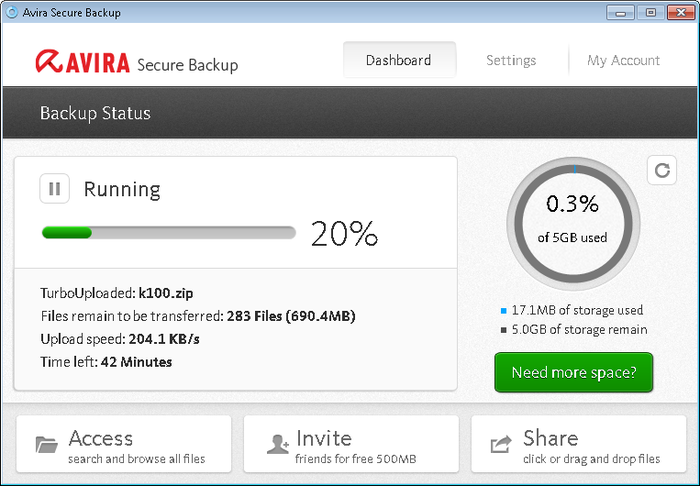Screen dimensions: 700x486
Task: Click the Invite person icon
Action: pyautogui.click(x=277, y=445)
